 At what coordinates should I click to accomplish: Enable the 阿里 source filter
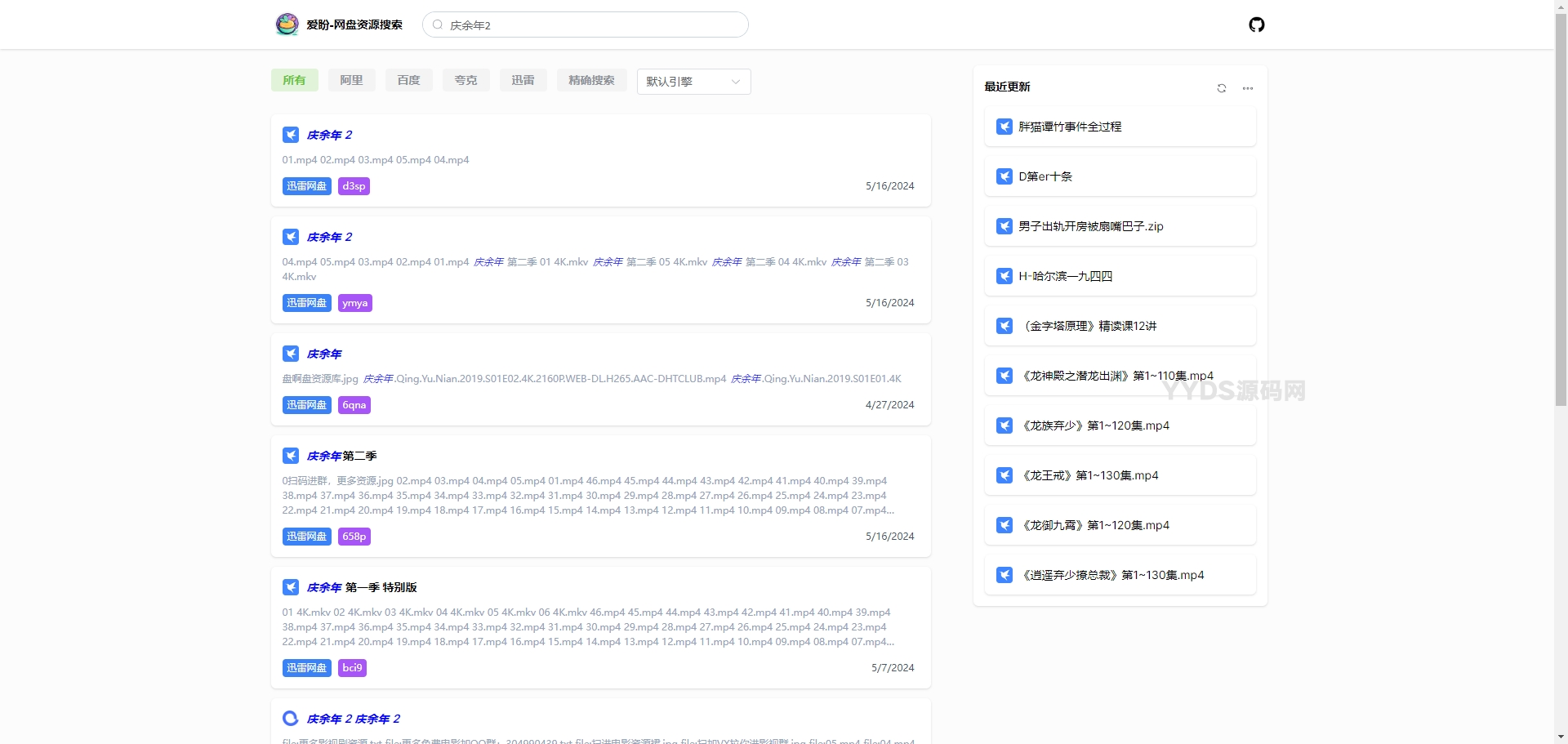pos(351,80)
